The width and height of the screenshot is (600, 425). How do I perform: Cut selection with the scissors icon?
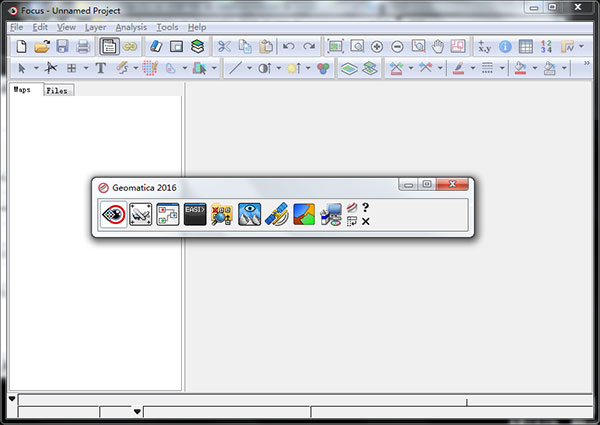[x=224, y=47]
